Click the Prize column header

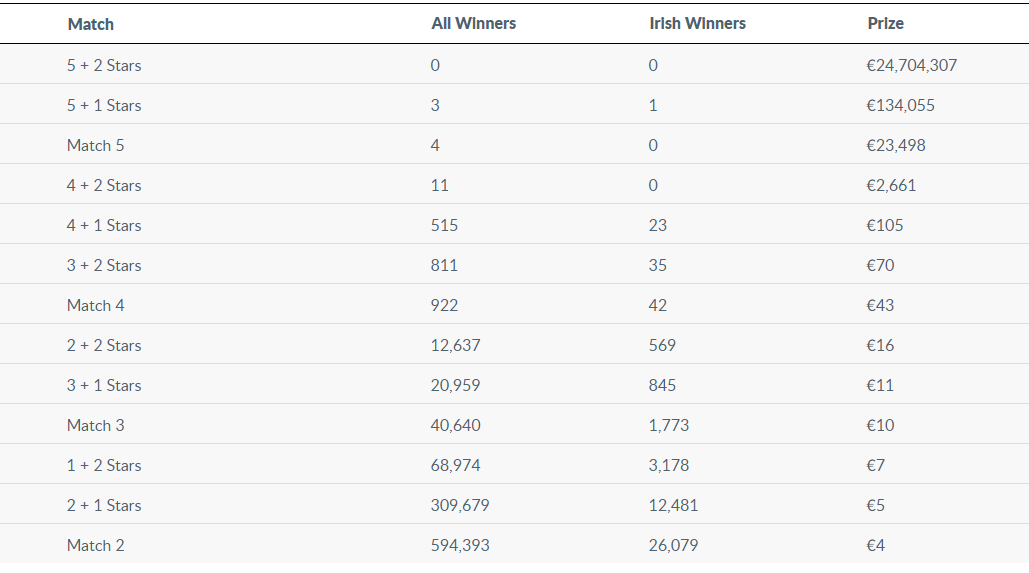pos(885,23)
